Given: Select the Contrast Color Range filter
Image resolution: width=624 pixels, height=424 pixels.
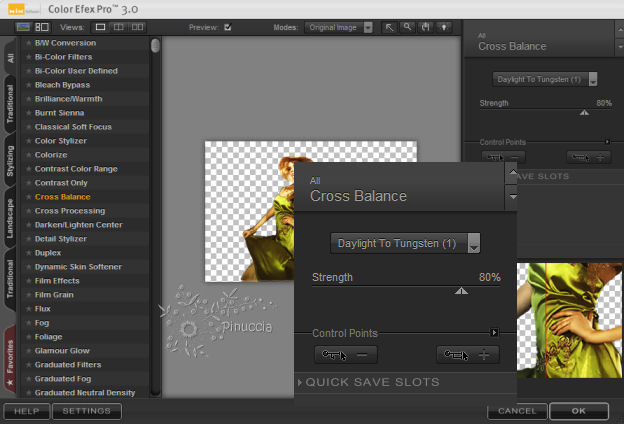Looking at the screenshot, I should (x=76, y=169).
